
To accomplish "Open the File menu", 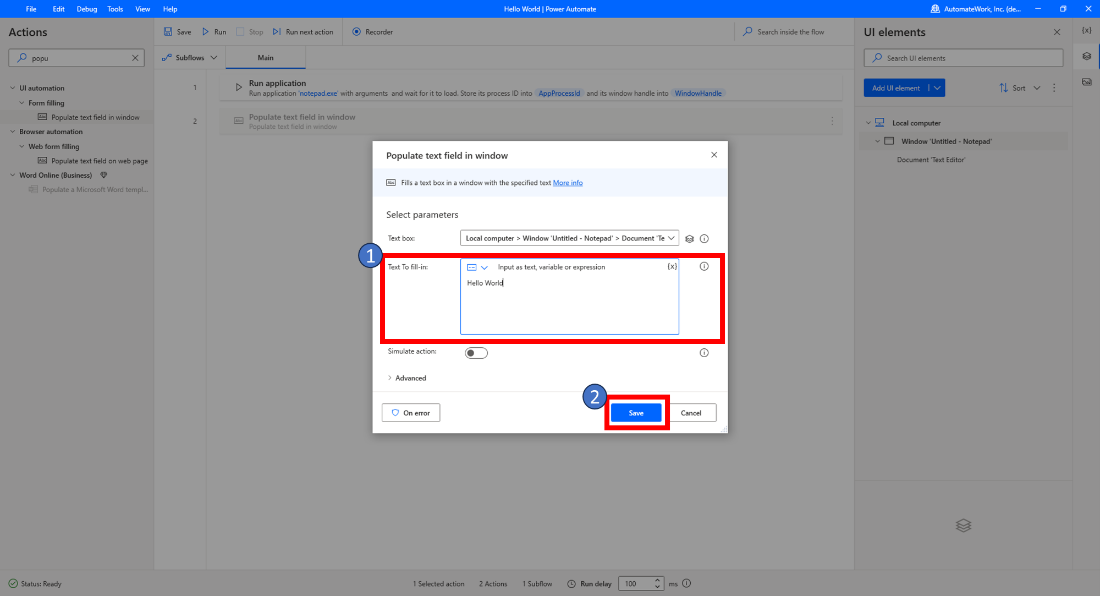I will tap(31, 9).
